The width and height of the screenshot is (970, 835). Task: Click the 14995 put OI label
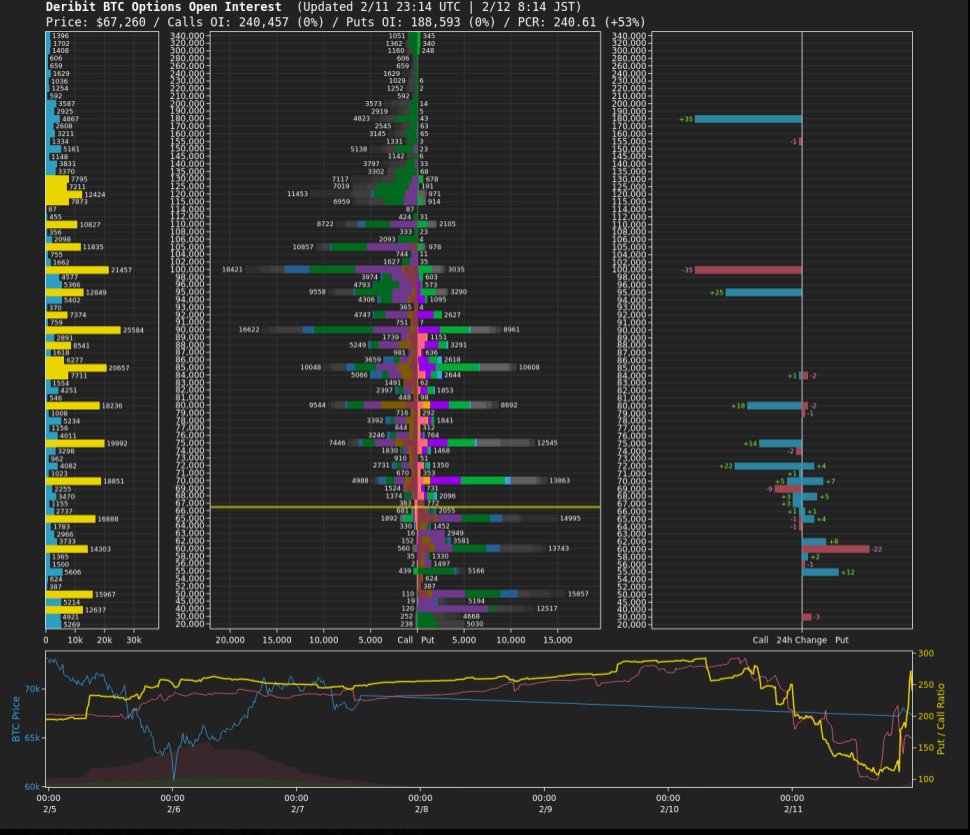570,518
